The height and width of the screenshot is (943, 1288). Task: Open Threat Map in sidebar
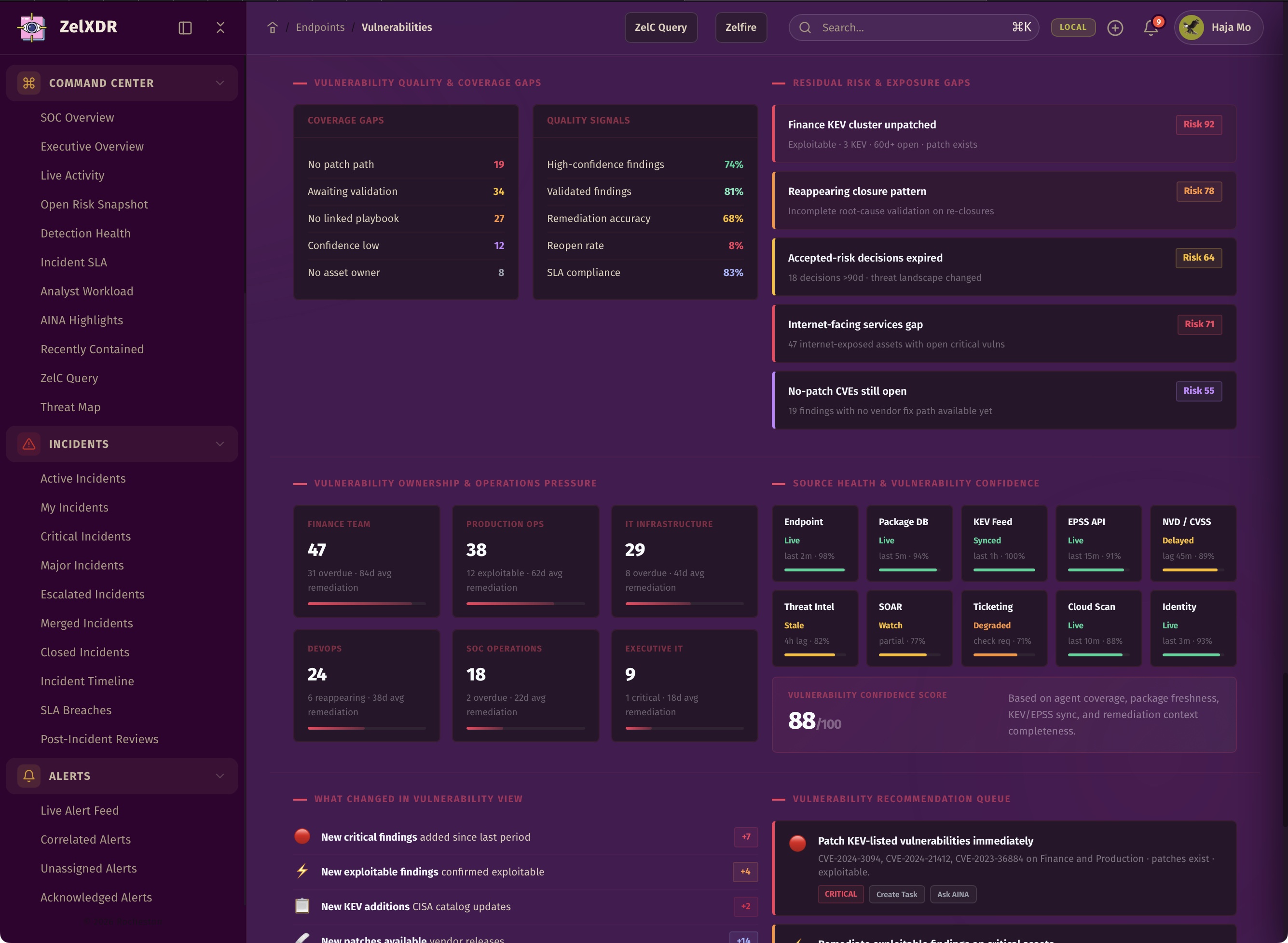point(70,407)
